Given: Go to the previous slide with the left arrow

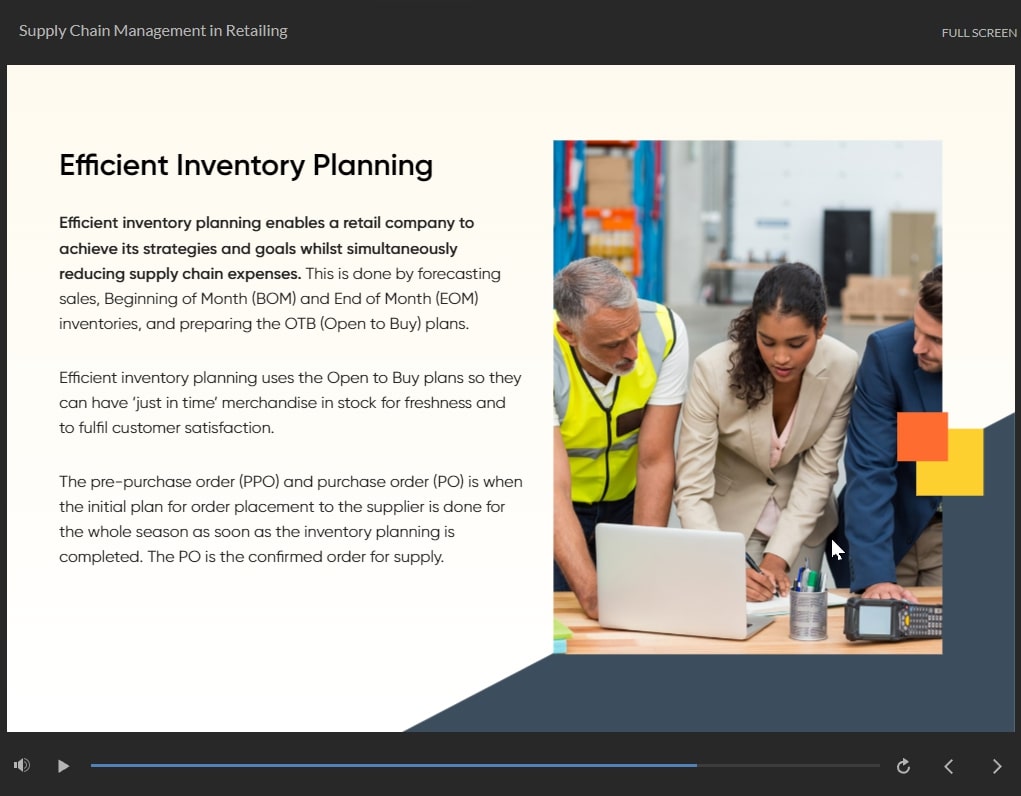Looking at the screenshot, I should click(949, 766).
